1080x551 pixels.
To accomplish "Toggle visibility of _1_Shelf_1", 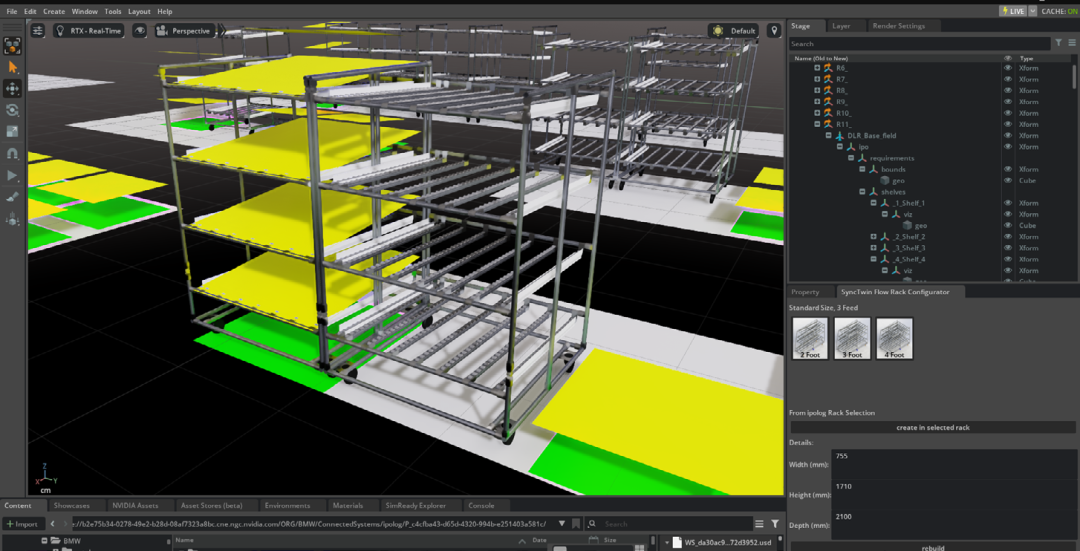I will click(x=1008, y=203).
